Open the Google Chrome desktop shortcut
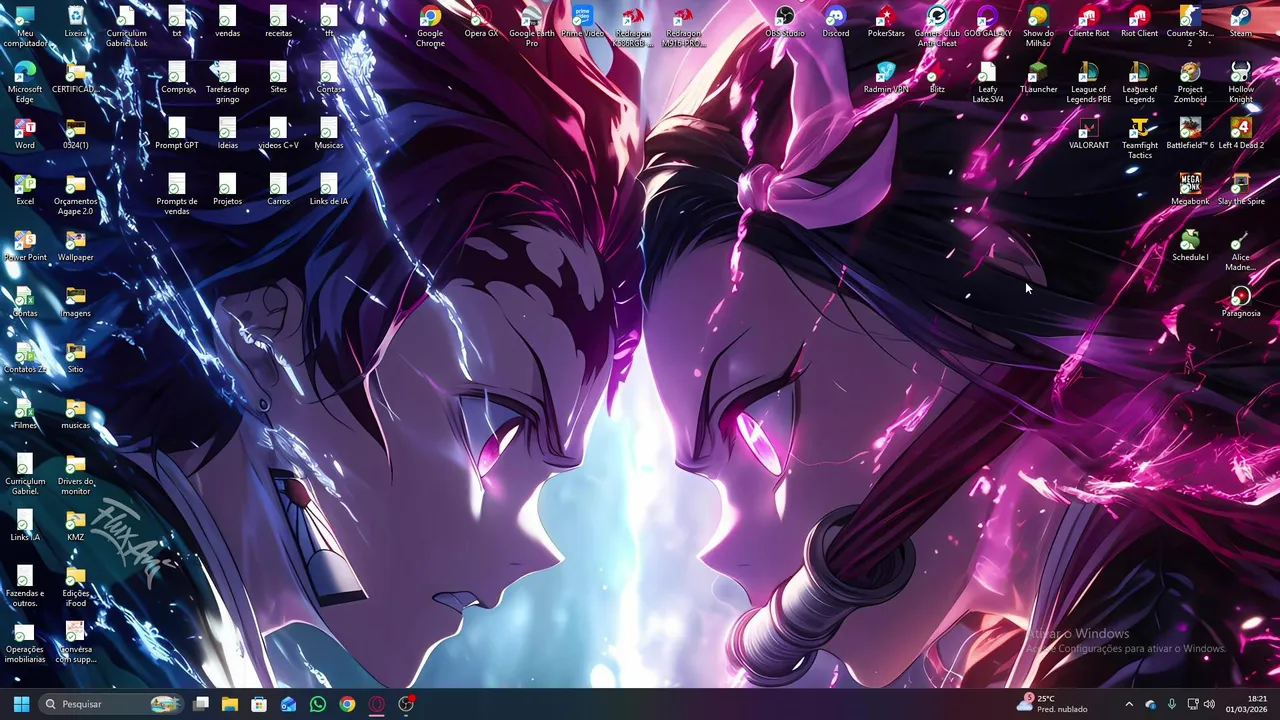This screenshot has height=720, width=1280. (430, 27)
